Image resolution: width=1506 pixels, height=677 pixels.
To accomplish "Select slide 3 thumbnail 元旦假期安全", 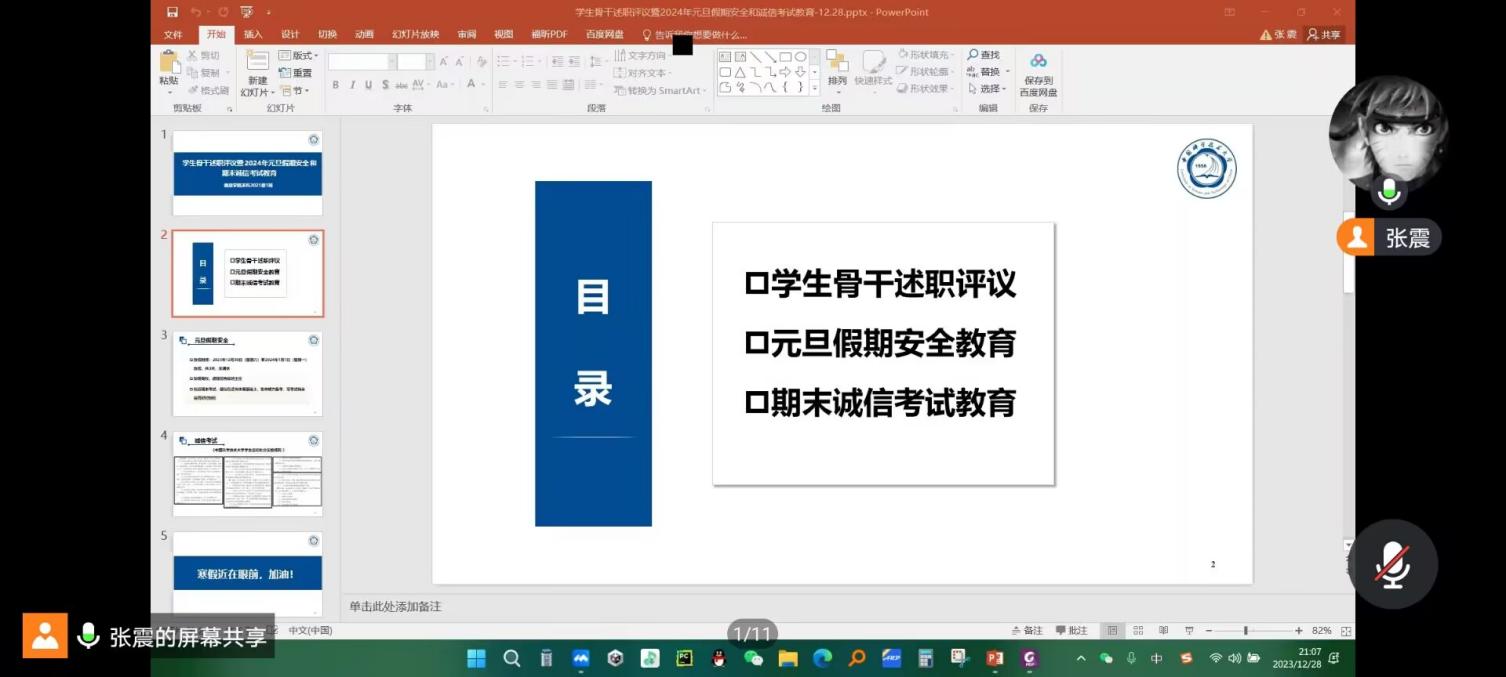I will (x=247, y=373).
